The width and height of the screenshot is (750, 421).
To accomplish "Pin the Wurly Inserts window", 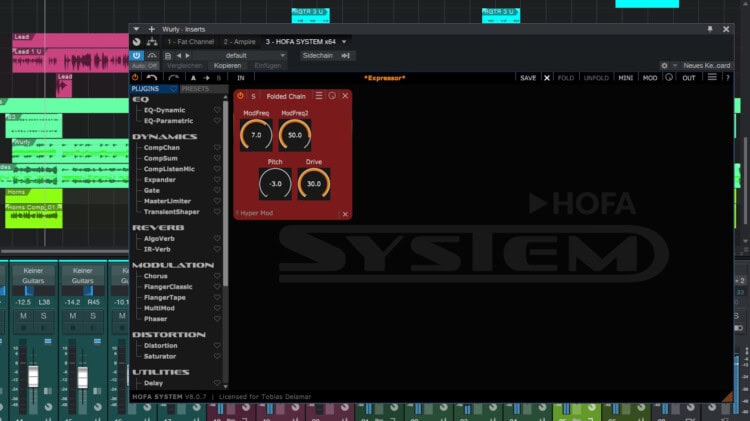I will pos(710,29).
